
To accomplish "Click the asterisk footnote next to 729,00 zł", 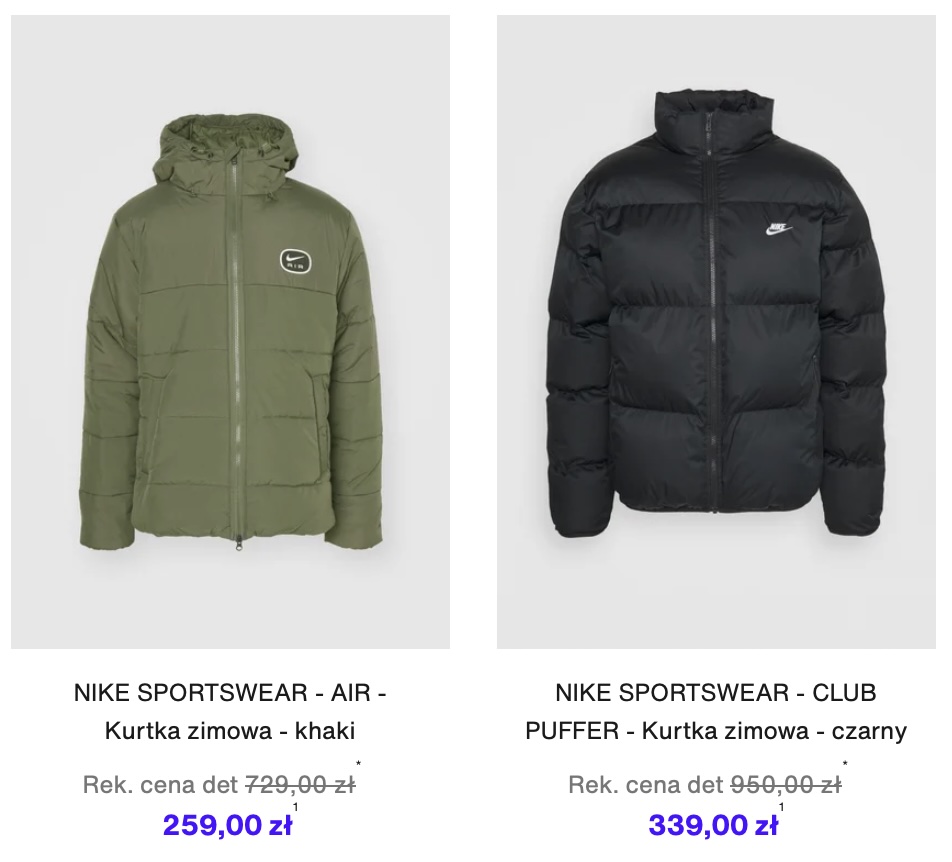I will [359, 764].
